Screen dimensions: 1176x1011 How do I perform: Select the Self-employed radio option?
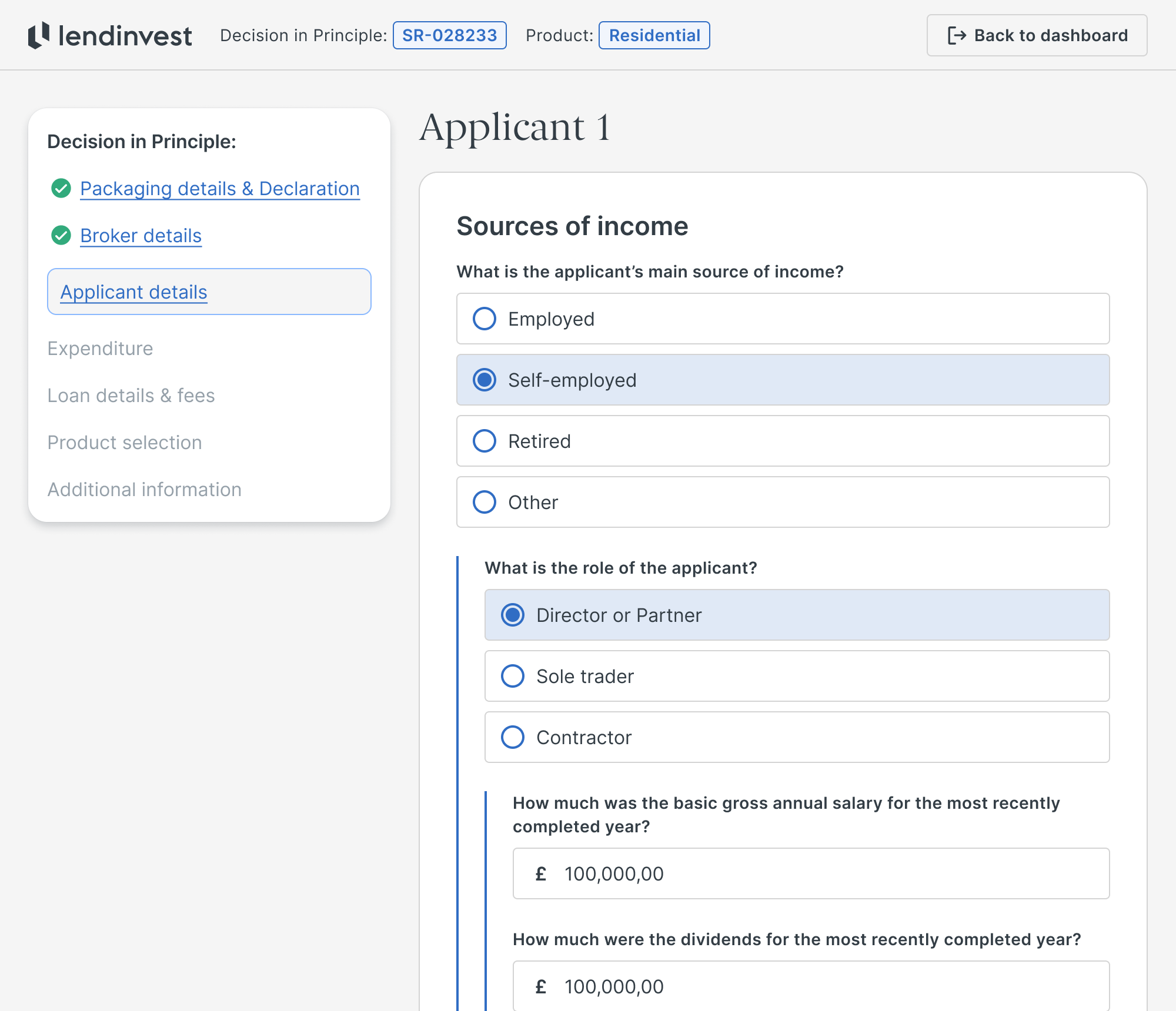click(x=485, y=380)
